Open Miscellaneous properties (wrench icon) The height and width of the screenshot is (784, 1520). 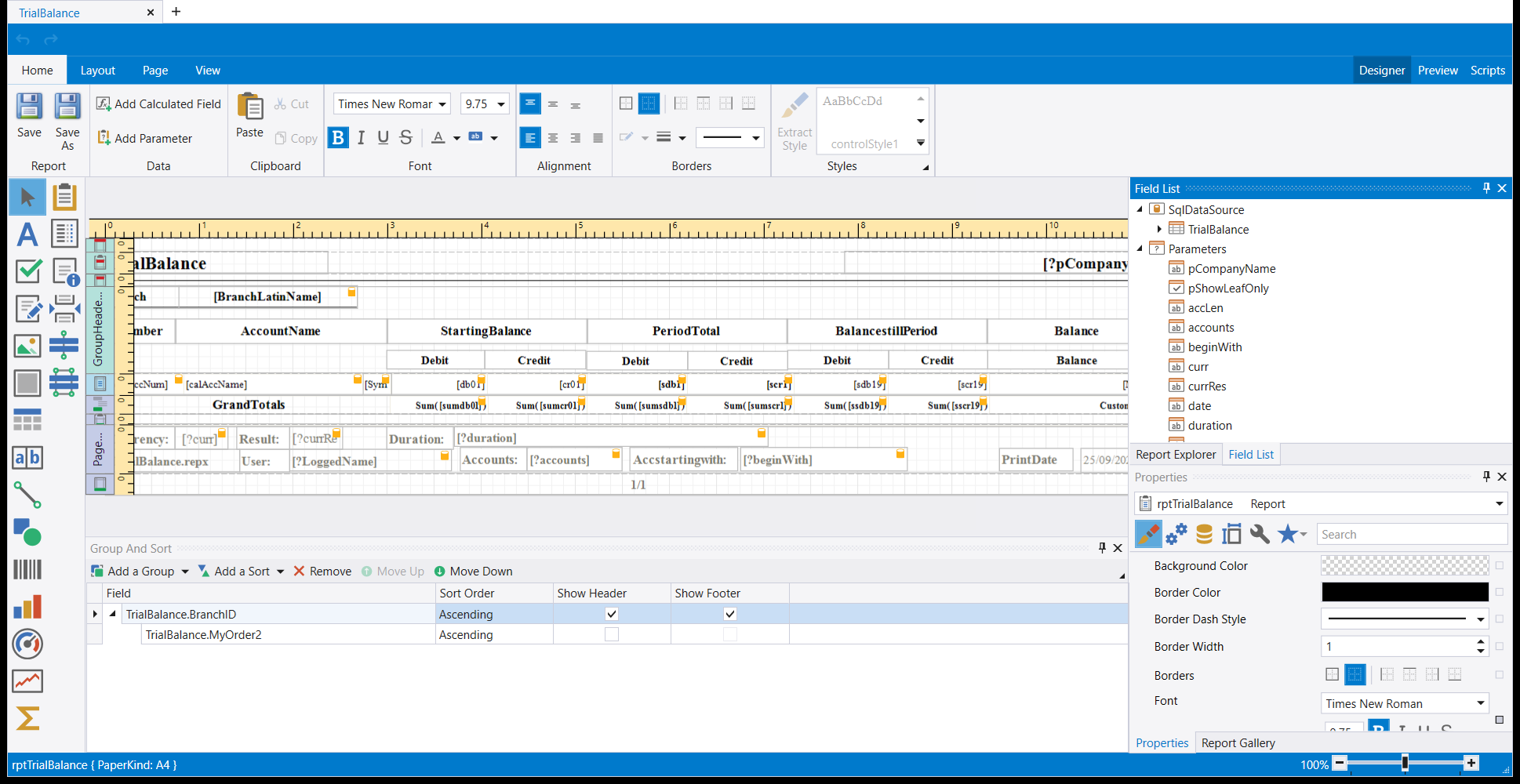click(1260, 534)
